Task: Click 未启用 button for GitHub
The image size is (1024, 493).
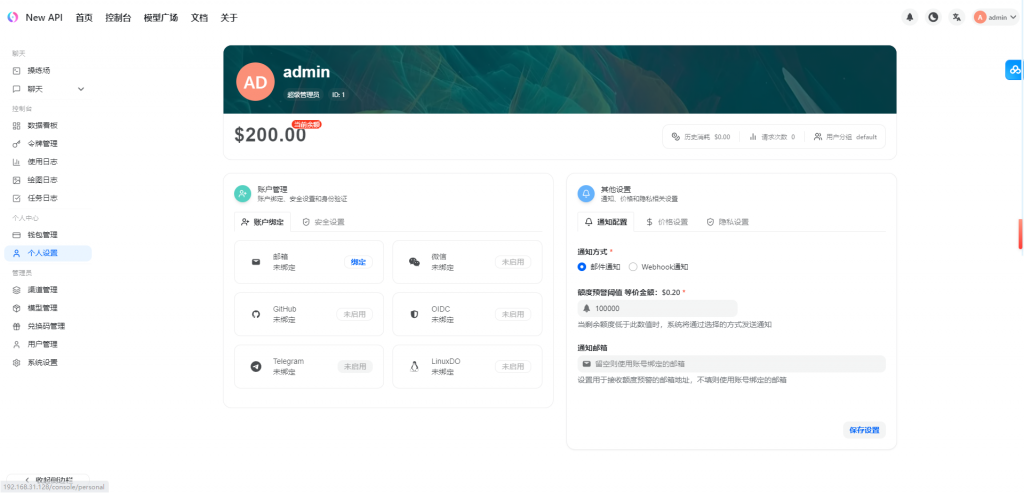Action: click(355, 314)
